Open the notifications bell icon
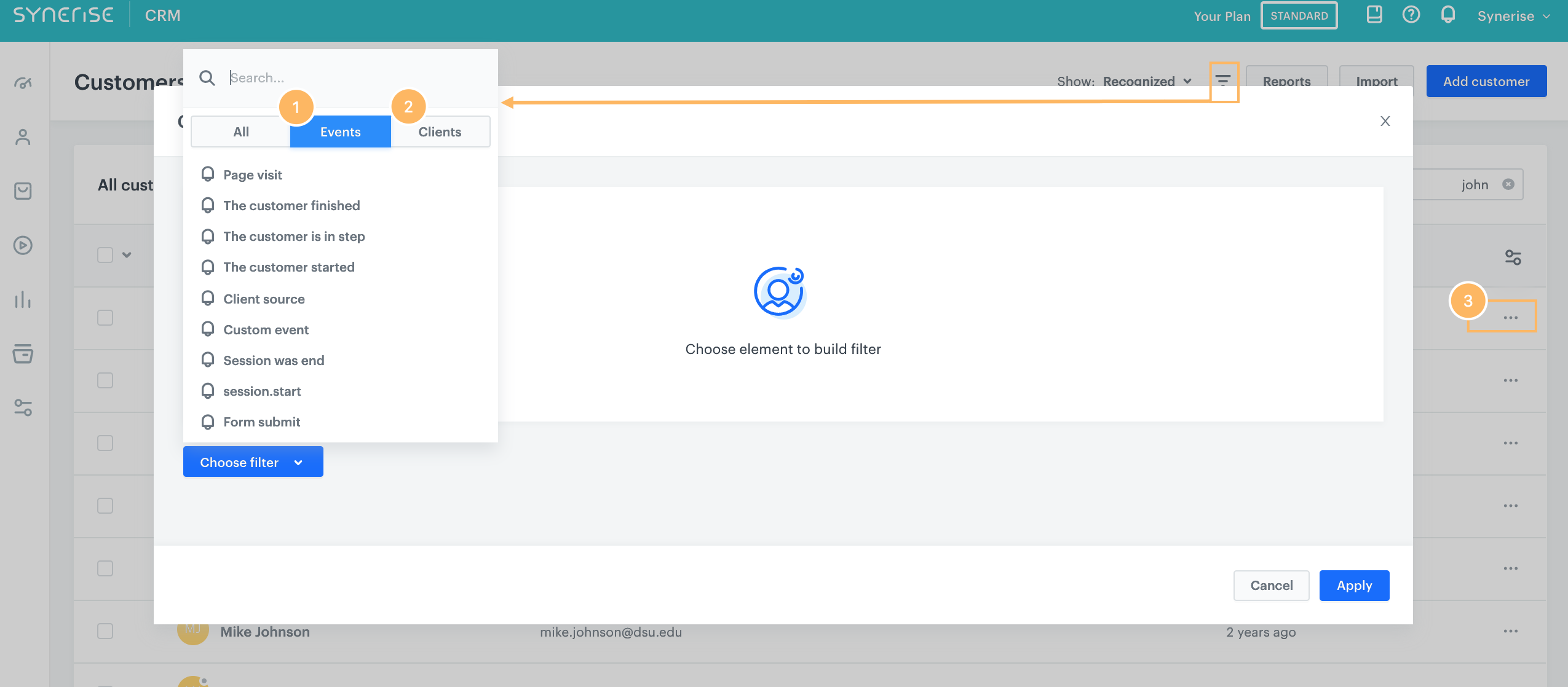The width and height of the screenshot is (1568, 687). pyautogui.click(x=1447, y=15)
